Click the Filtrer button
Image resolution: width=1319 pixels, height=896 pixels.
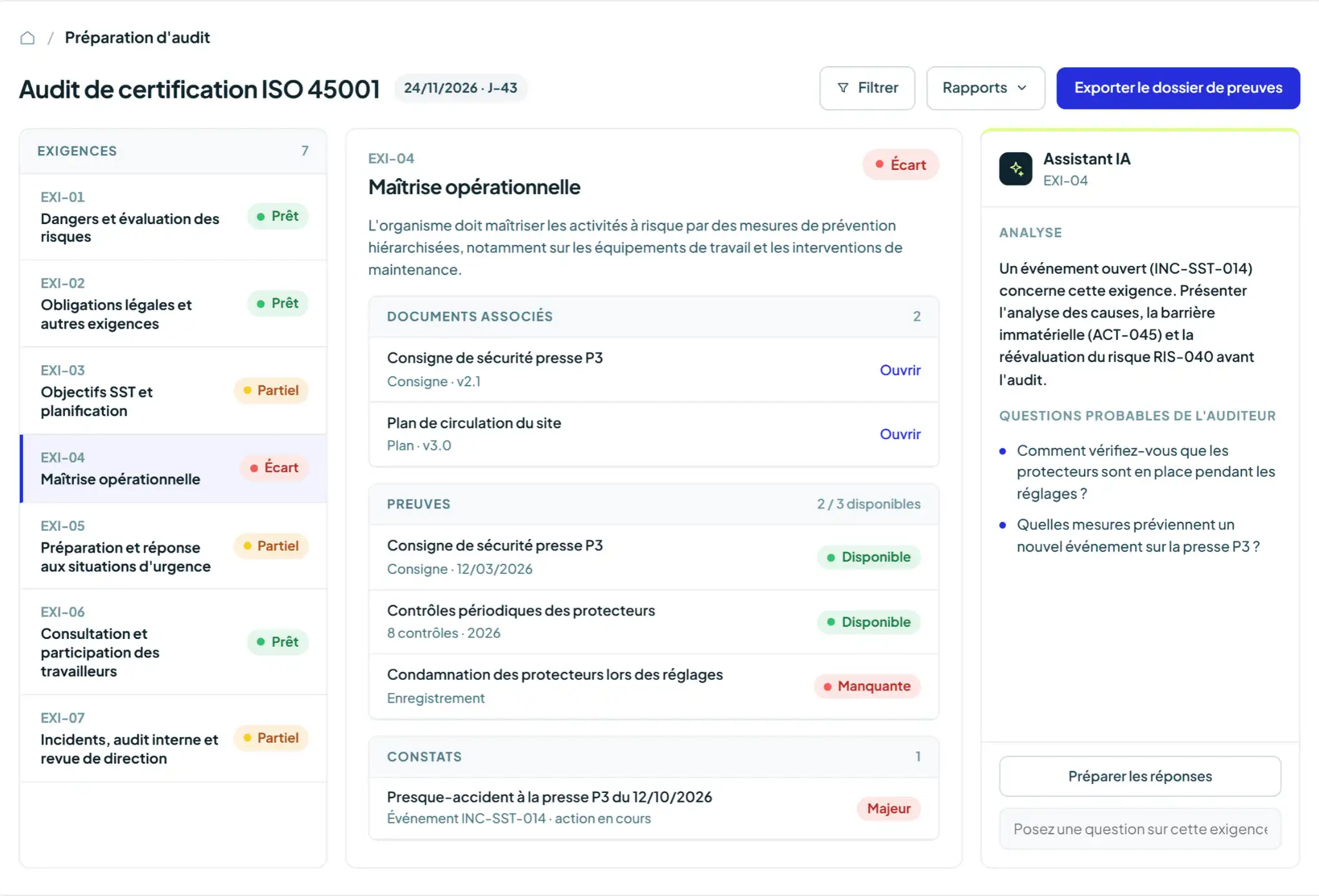tap(867, 88)
